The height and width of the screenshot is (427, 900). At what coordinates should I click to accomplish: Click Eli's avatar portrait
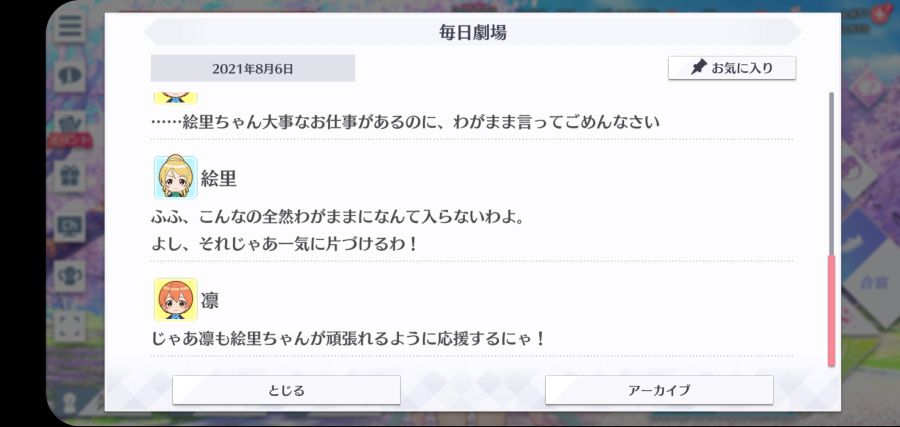(x=176, y=177)
